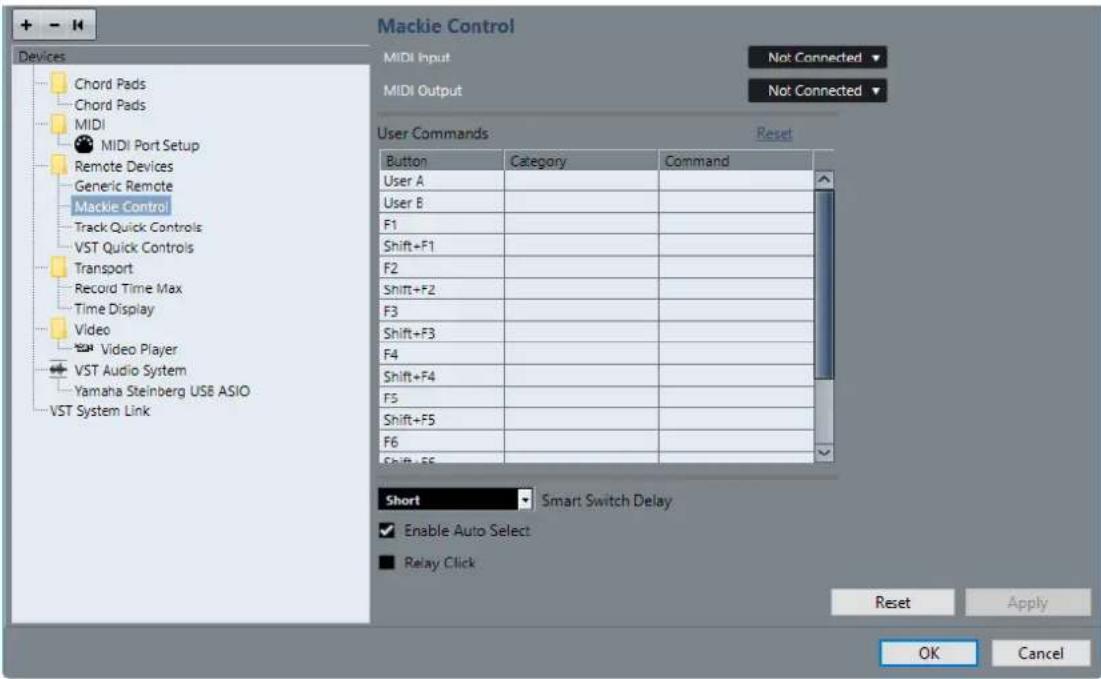This screenshot has height=679, width=1101.
Task: Click the Chord Pads folder icon
Action: point(59,84)
